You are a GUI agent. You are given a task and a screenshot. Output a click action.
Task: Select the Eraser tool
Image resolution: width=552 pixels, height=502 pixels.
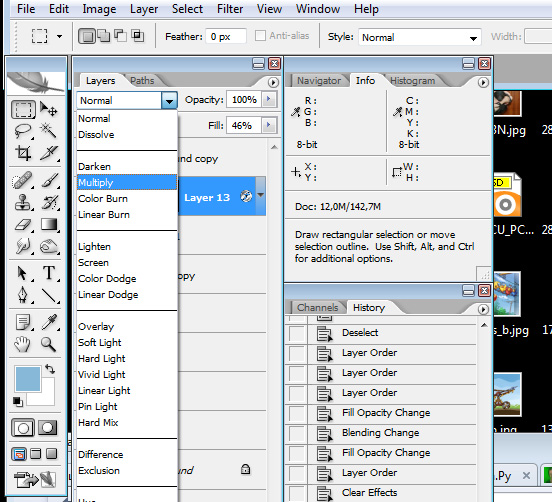point(23,224)
